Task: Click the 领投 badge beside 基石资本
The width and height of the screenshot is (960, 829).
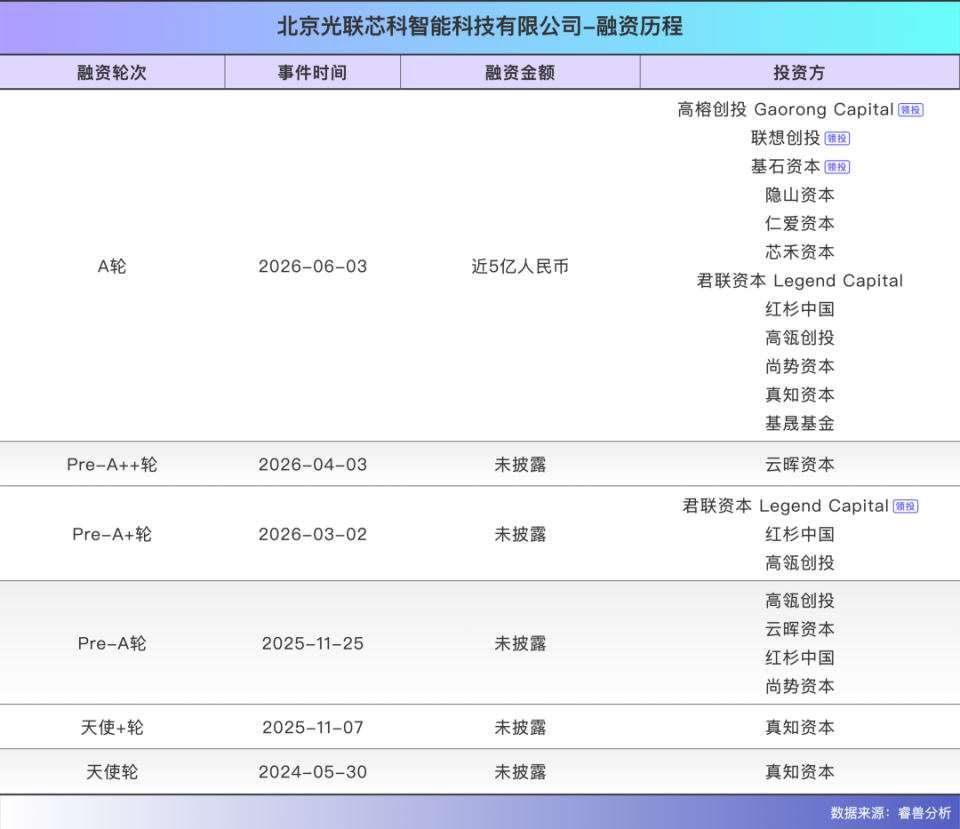Action: pos(837,167)
